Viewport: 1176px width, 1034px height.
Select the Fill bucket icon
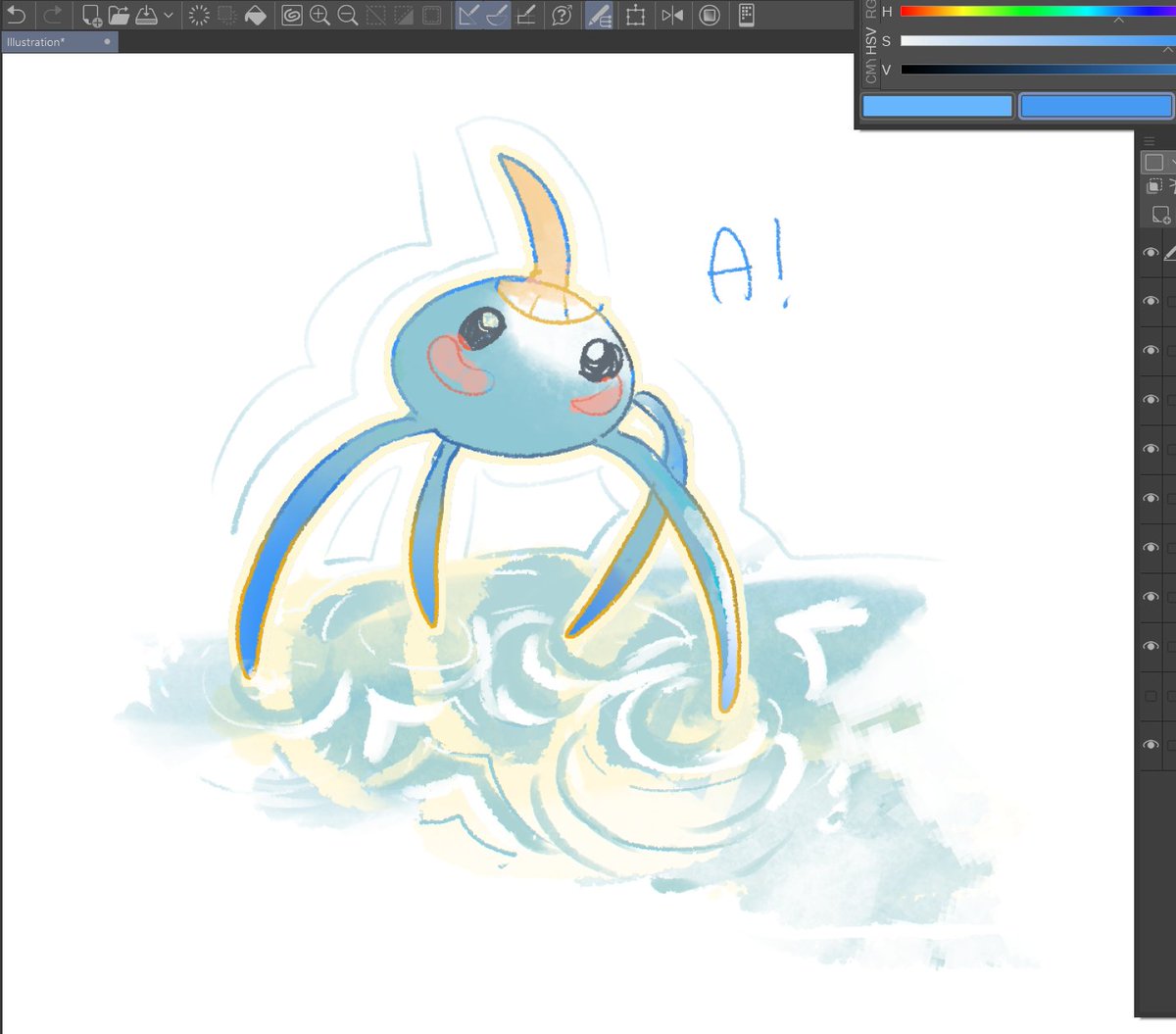(x=256, y=15)
